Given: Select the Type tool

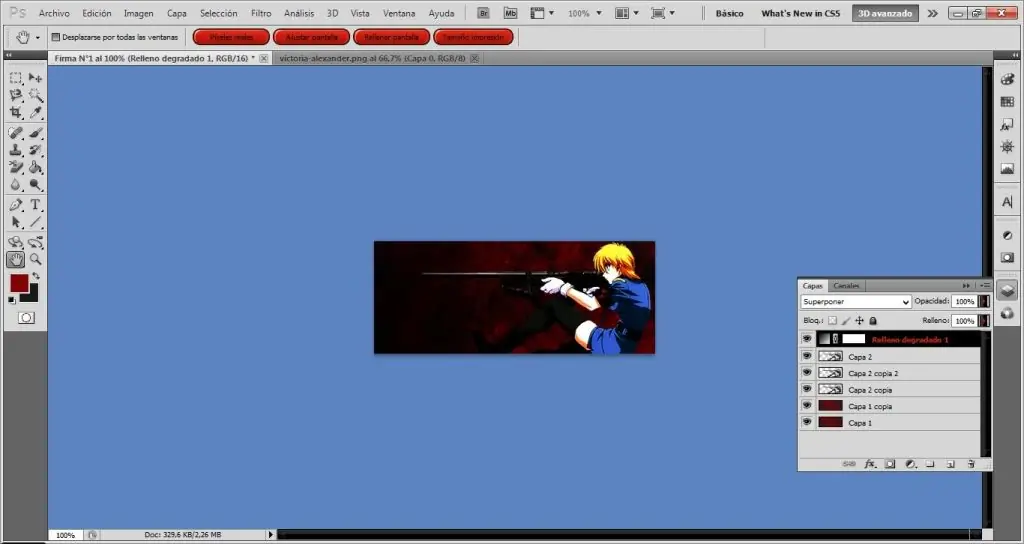Looking at the screenshot, I should click(x=35, y=205).
